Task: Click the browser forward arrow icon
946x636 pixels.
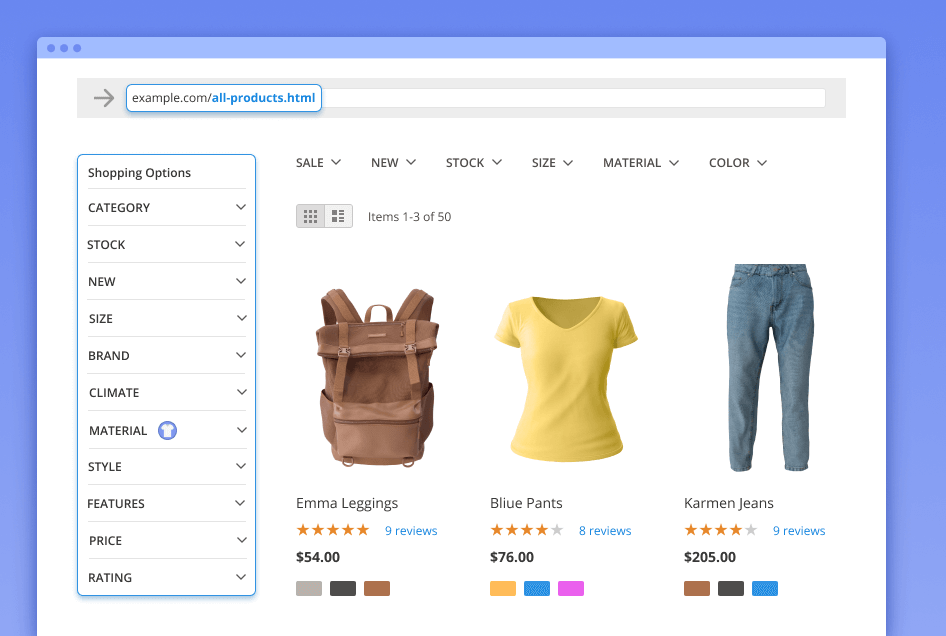Action: coord(104,98)
